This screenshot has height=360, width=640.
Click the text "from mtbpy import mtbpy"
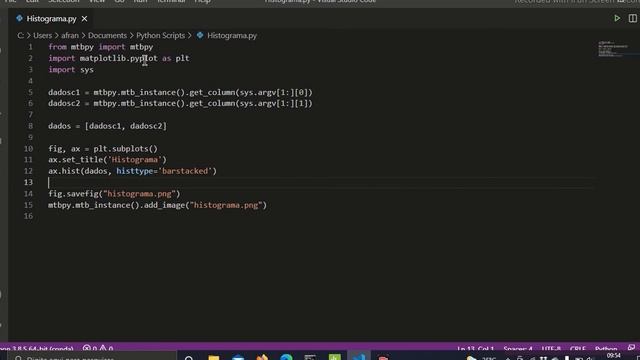pyautogui.click(x=100, y=47)
